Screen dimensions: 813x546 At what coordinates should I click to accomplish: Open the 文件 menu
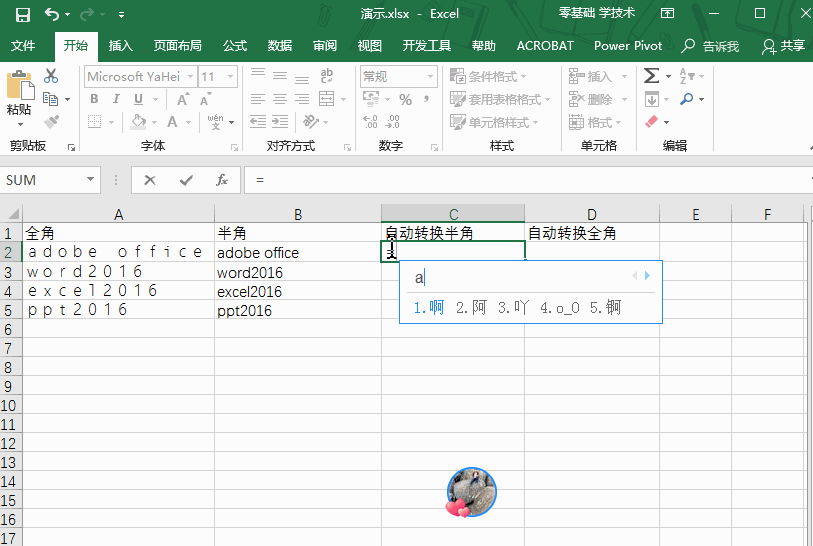point(23,46)
